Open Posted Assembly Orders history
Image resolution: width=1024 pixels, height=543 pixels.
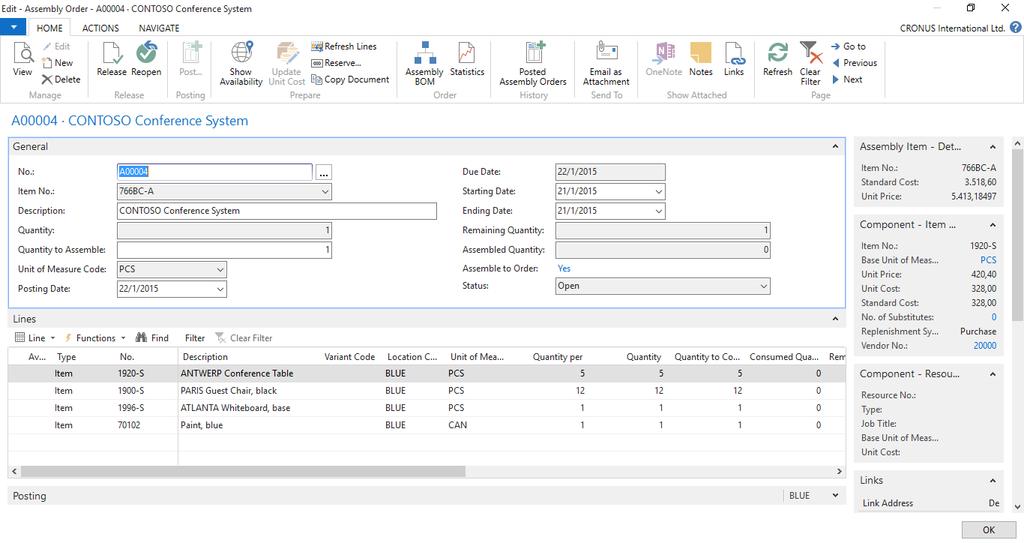click(x=533, y=64)
